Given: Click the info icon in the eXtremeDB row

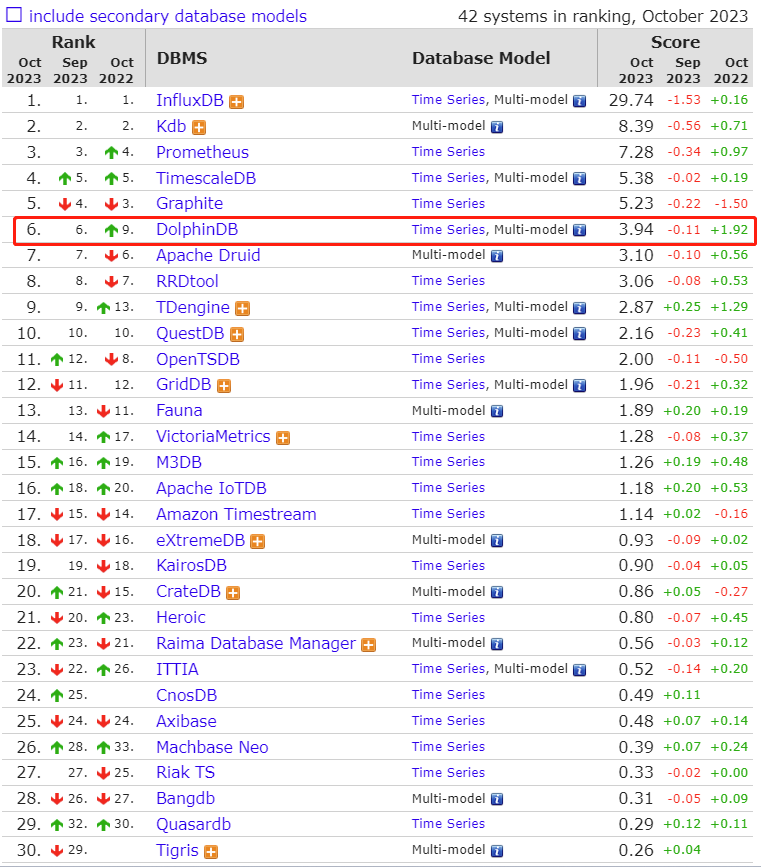Looking at the screenshot, I should click(497, 540).
